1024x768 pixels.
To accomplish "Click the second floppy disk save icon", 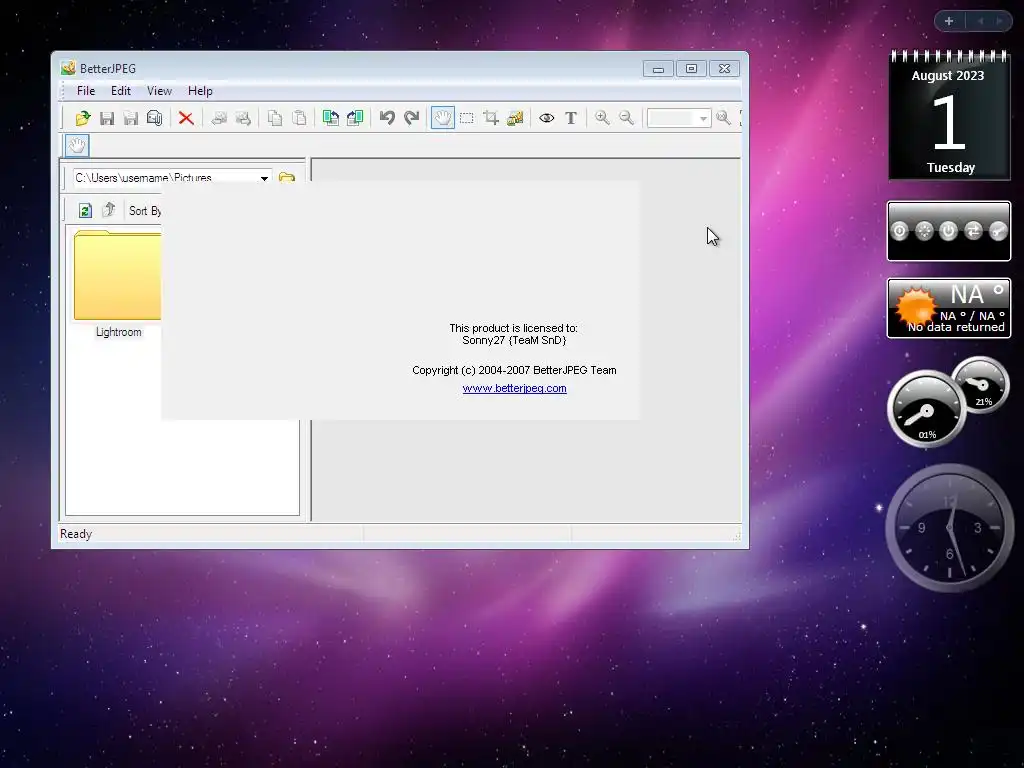I will point(131,118).
